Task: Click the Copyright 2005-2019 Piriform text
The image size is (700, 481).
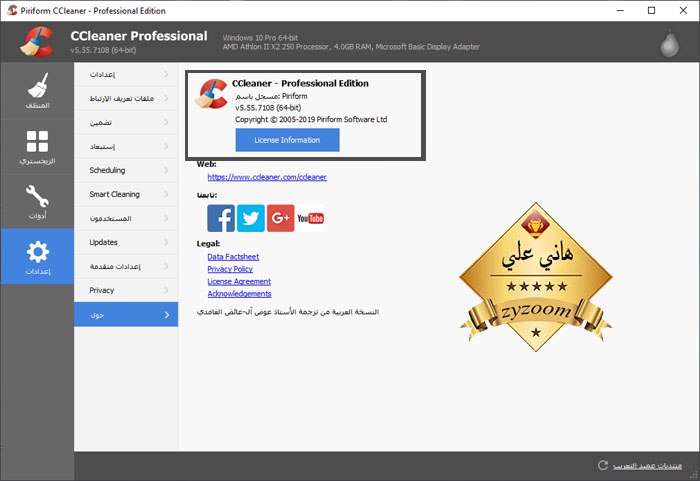Action: 311,119
